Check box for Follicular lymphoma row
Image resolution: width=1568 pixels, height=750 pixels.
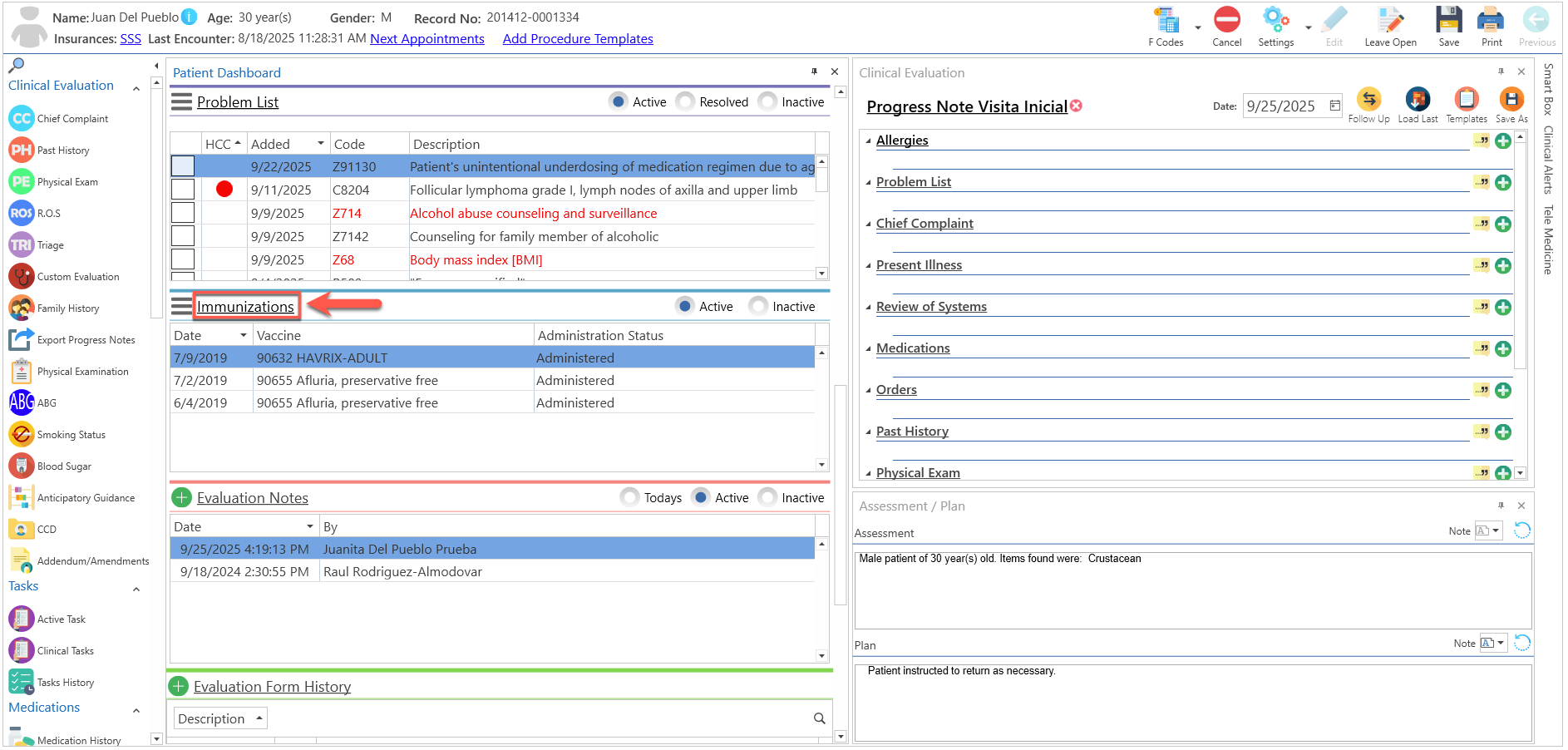point(183,190)
